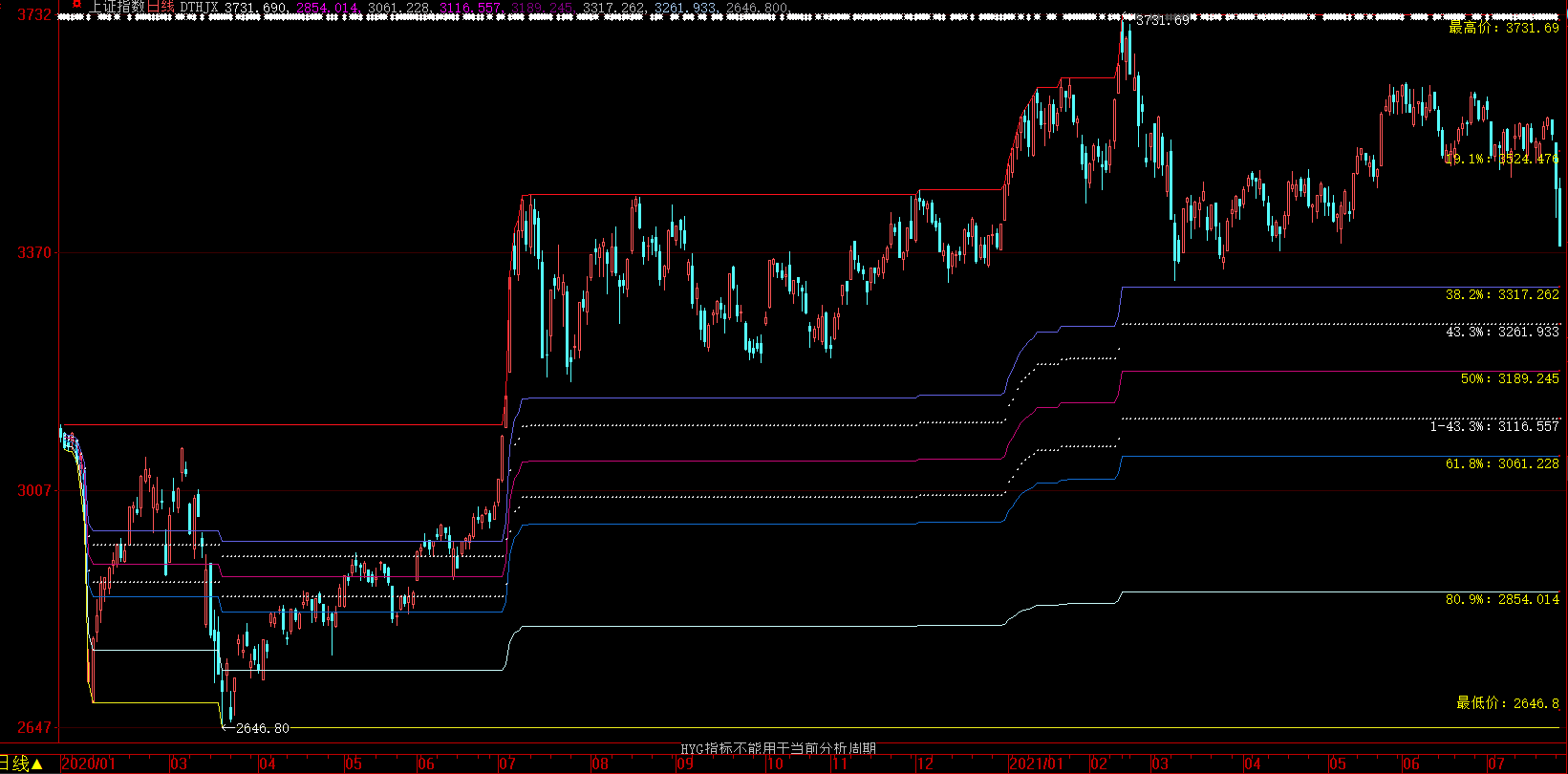Jump to the 2021/01 date marker
The width and height of the screenshot is (1568, 774).
1037,763
